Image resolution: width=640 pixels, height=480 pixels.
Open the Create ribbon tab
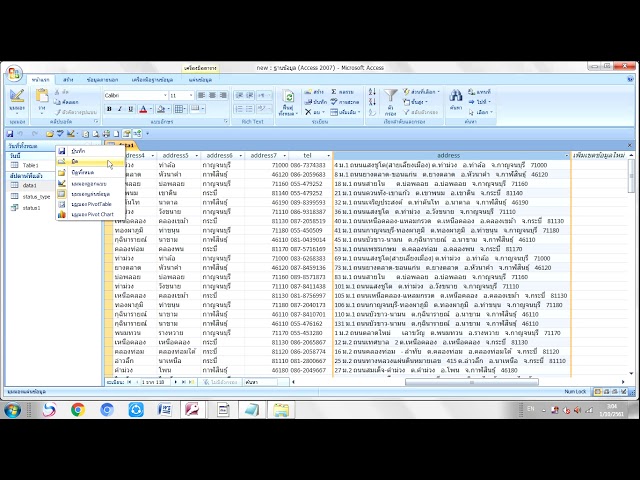68,80
